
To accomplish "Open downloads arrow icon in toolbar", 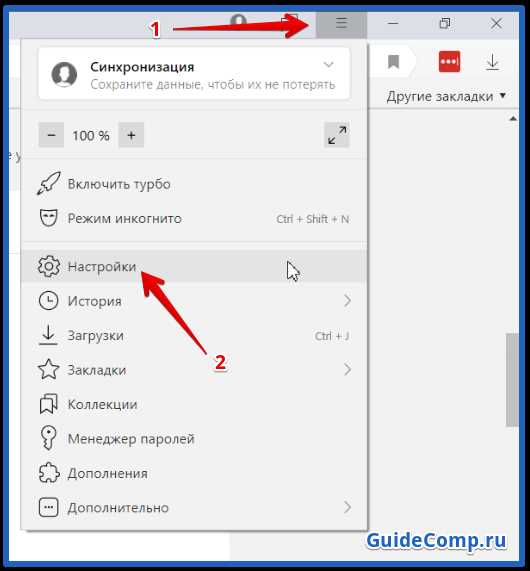I will tap(492, 62).
